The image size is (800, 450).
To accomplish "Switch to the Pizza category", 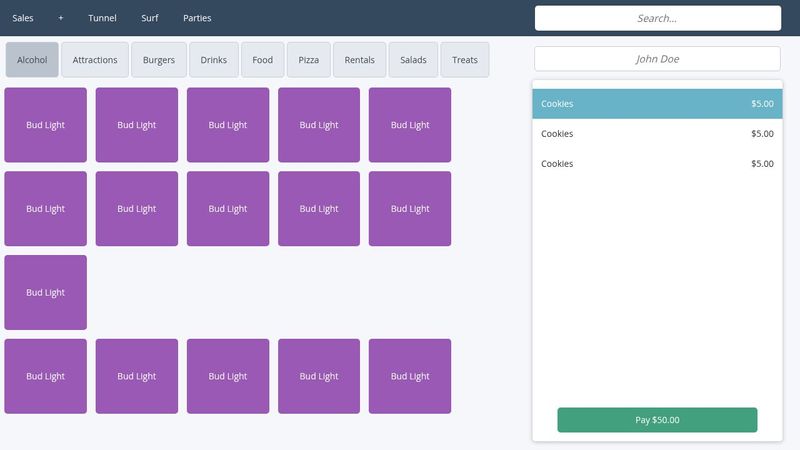I will [308, 60].
